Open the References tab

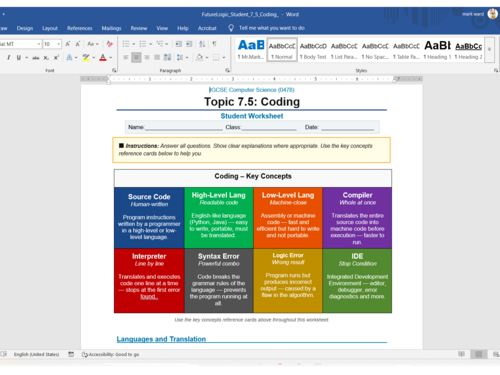pyautogui.click(x=80, y=28)
